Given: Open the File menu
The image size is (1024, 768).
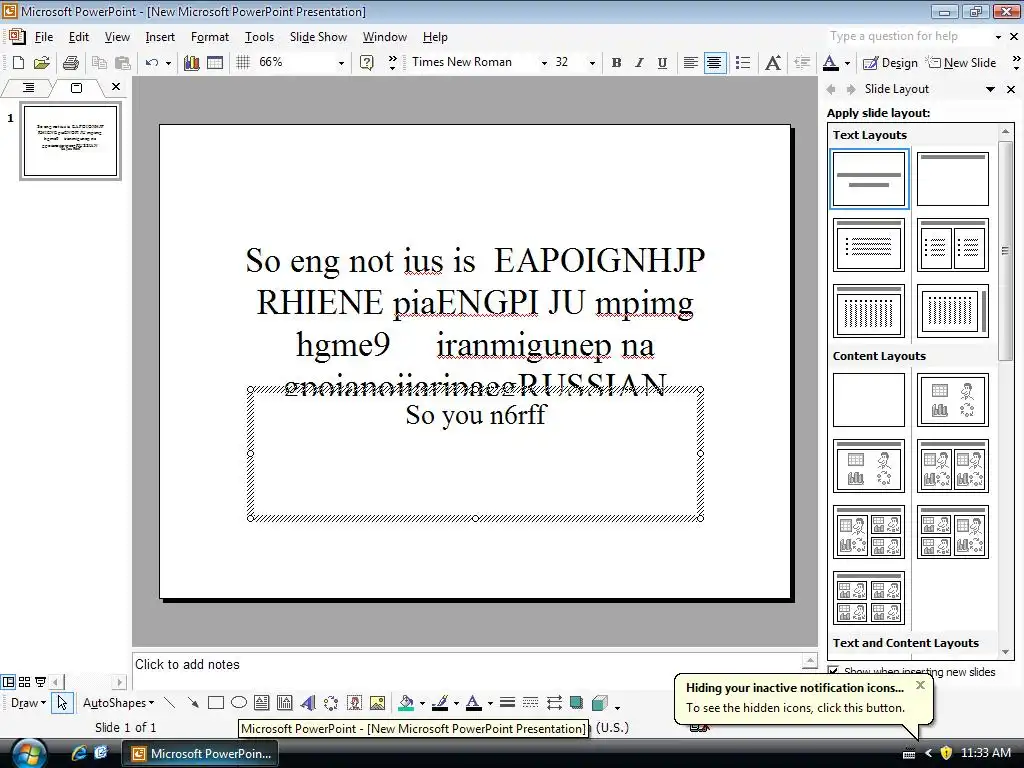Looking at the screenshot, I should click(x=44, y=37).
